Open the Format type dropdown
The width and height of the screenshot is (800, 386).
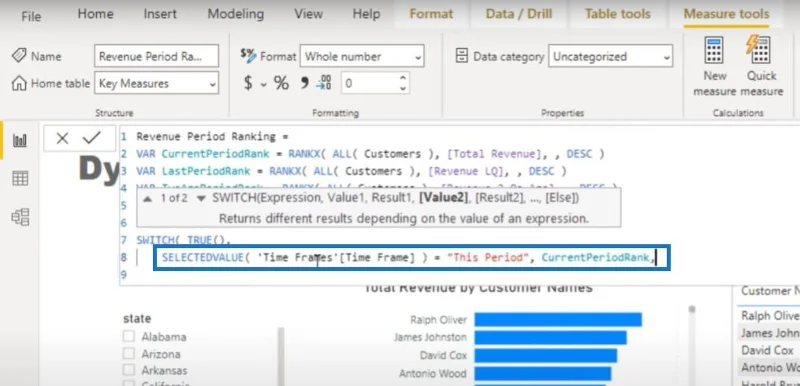(x=362, y=56)
